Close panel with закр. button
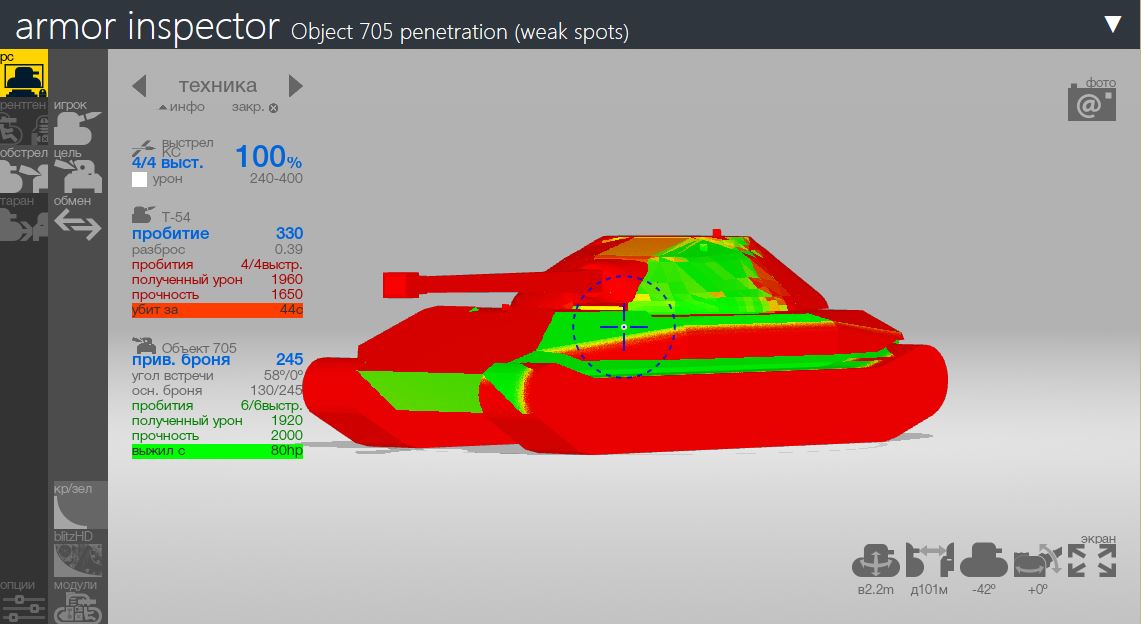The height and width of the screenshot is (624, 1141). point(255,107)
